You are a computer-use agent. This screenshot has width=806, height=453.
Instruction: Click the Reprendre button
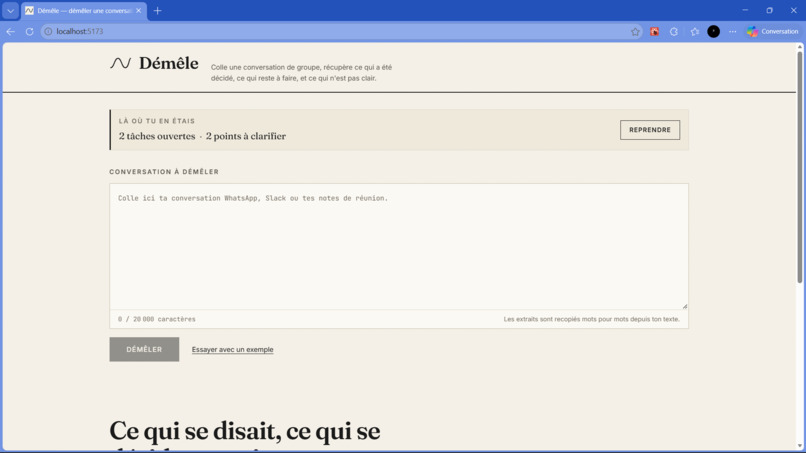[650, 130]
